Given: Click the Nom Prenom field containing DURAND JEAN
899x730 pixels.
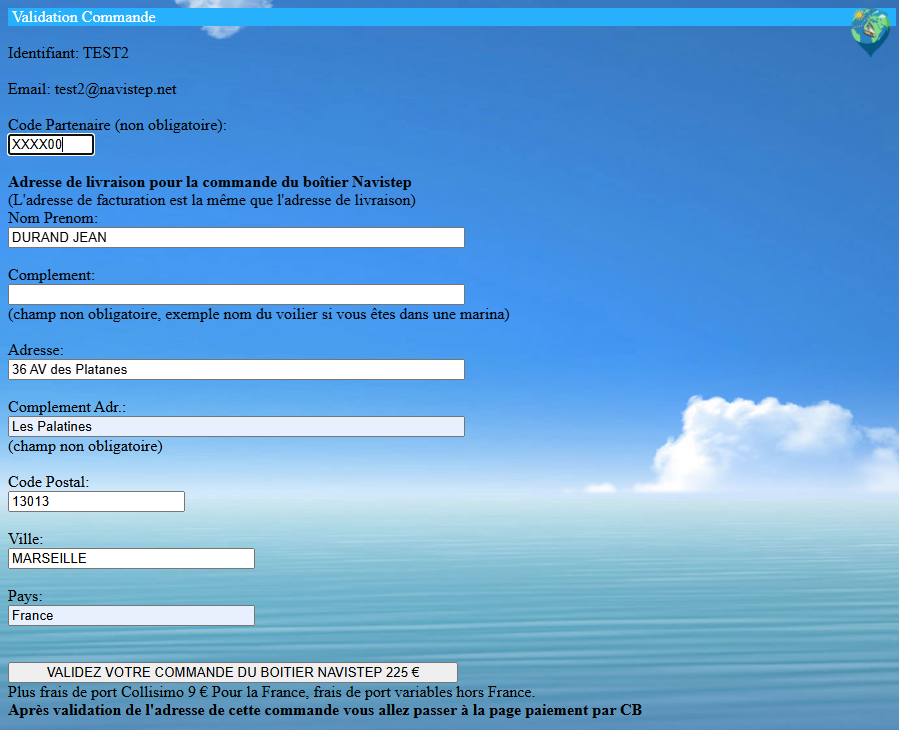Looking at the screenshot, I should tap(236, 237).
